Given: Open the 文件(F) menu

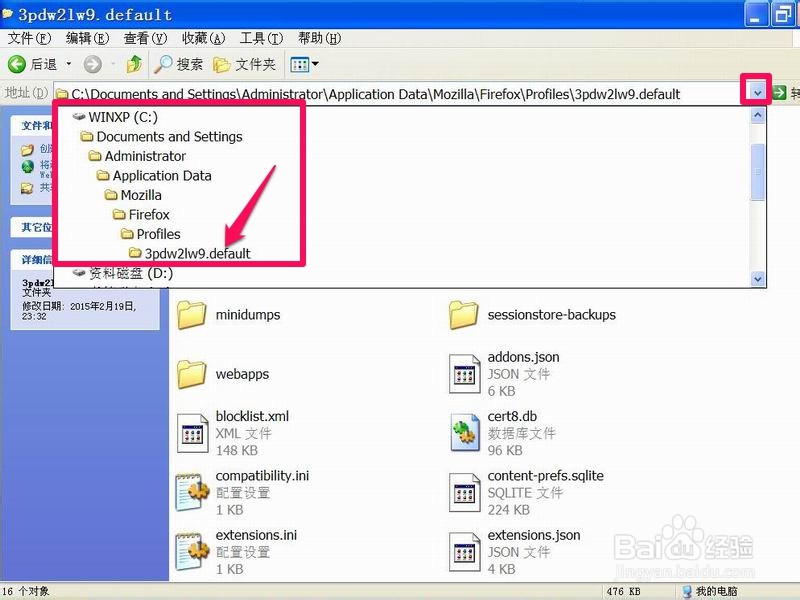Looking at the screenshot, I should point(30,38).
